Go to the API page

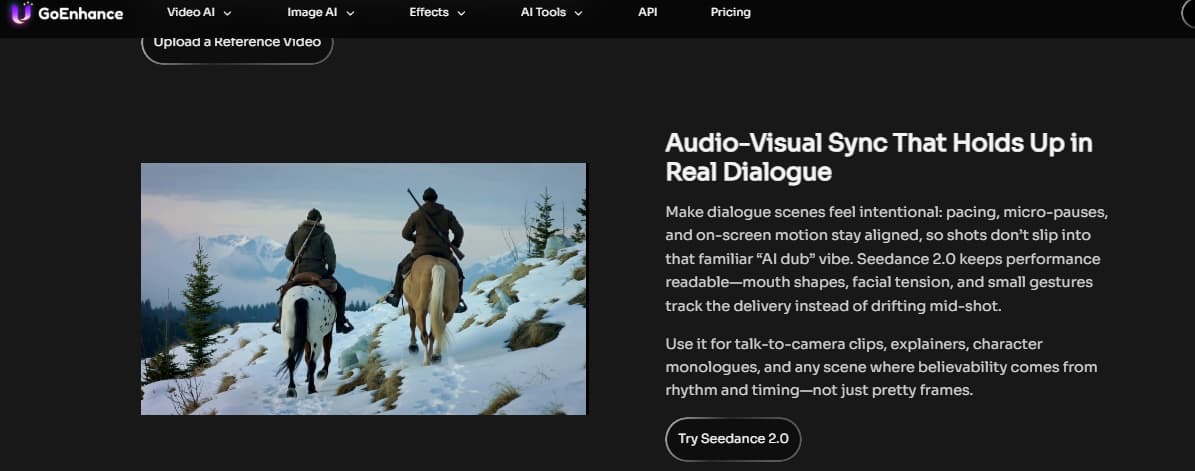pos(647,13)
